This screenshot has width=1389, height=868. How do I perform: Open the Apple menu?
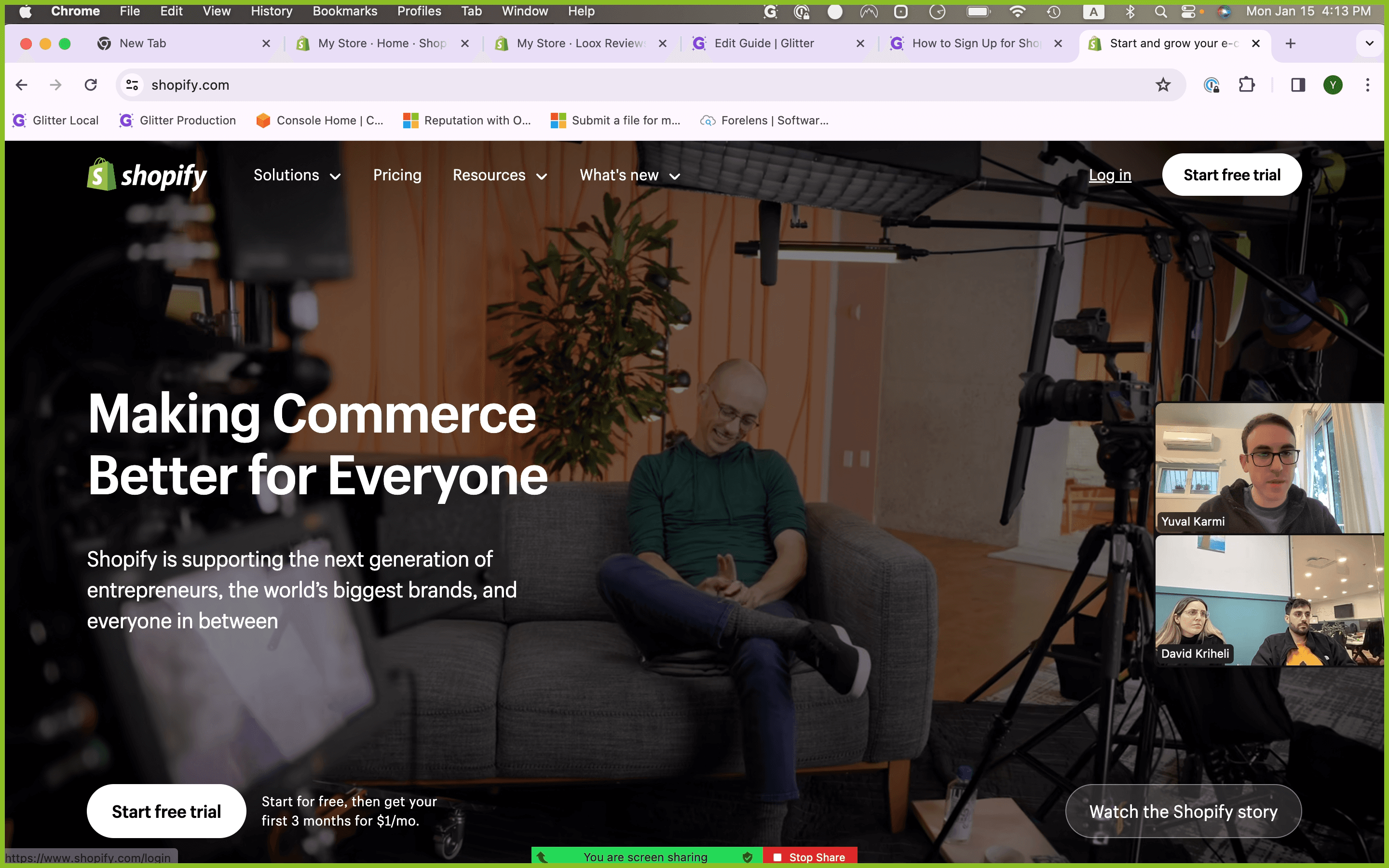click(25, 12)
